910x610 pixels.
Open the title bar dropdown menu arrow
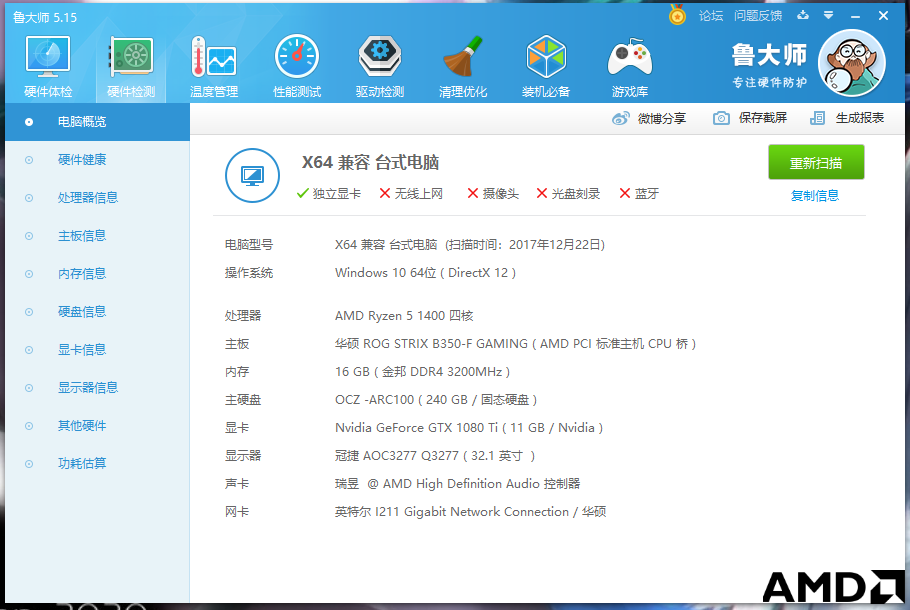coord(829,15)
